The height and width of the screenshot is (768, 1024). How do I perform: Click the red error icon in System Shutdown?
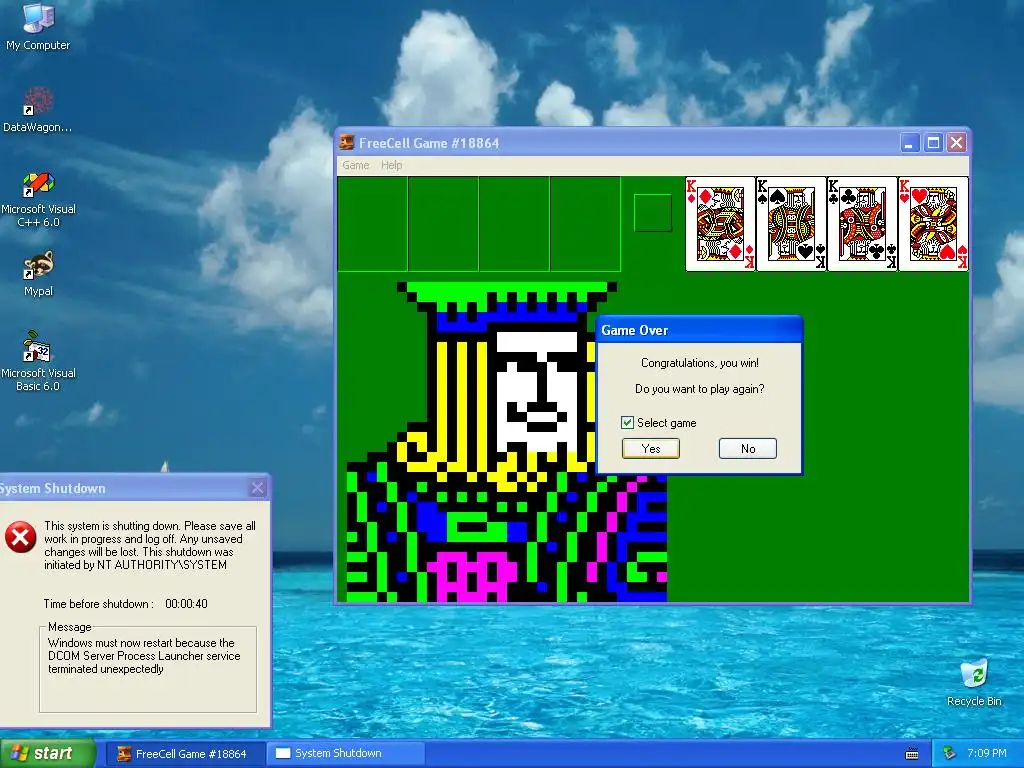click(x=21, y=537)
